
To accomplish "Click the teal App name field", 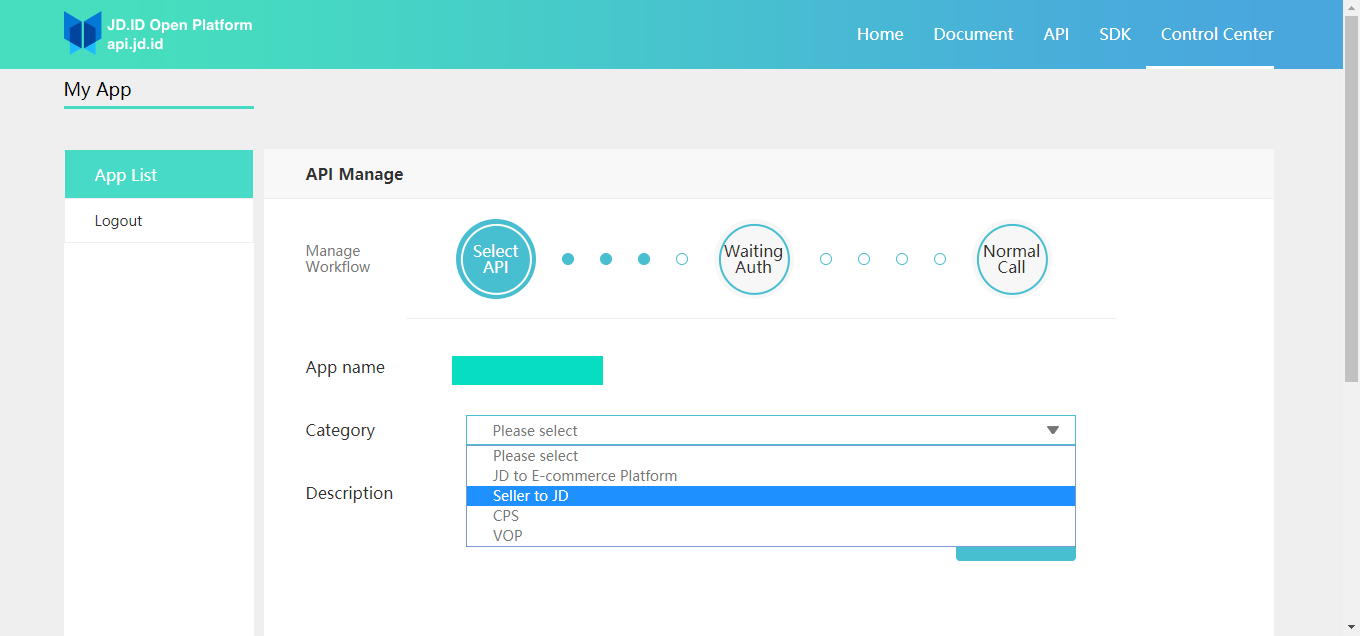I will pyautogui.click(x=527, y=370).
